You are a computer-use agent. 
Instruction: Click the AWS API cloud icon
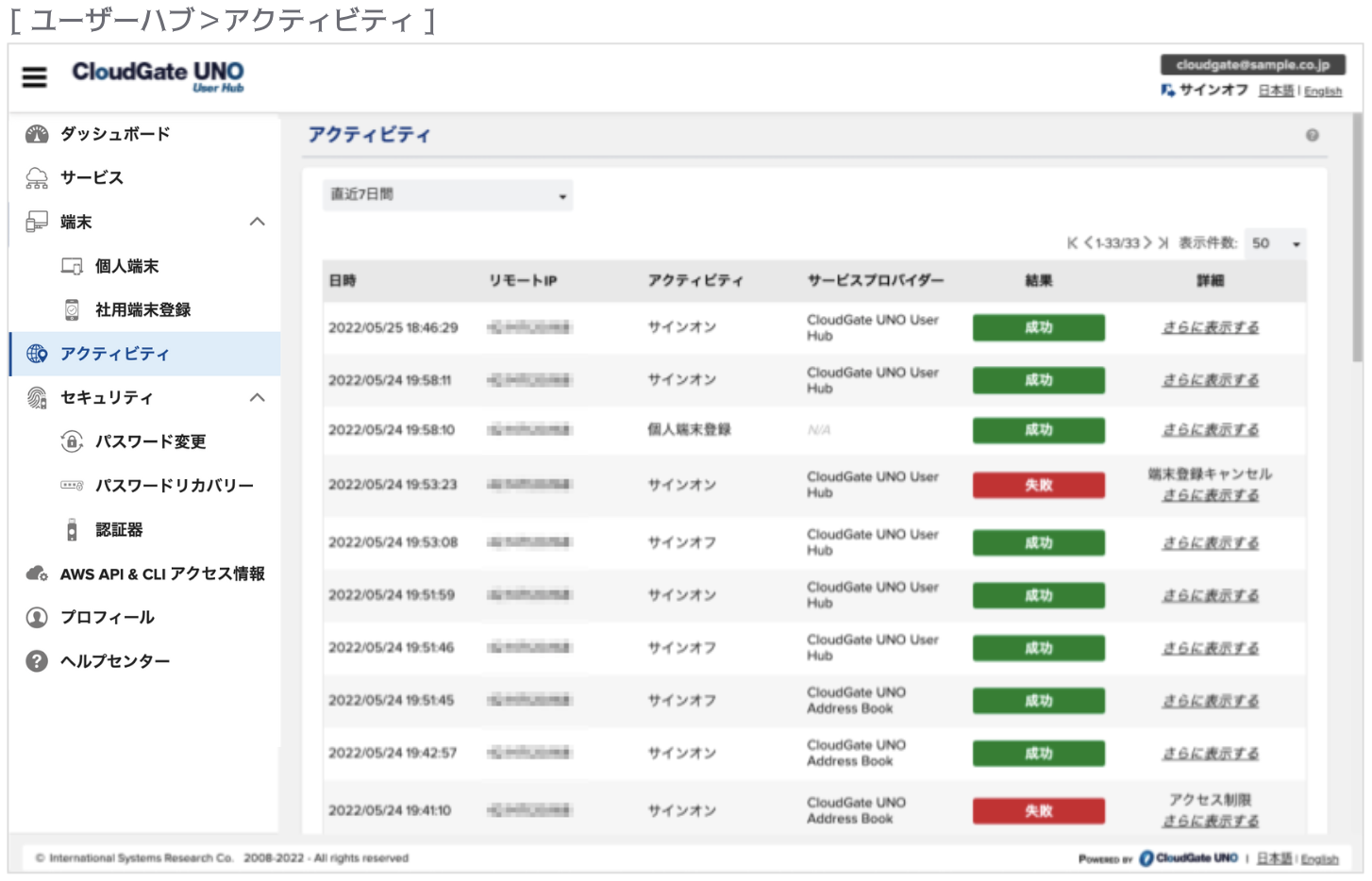point(37,573)
